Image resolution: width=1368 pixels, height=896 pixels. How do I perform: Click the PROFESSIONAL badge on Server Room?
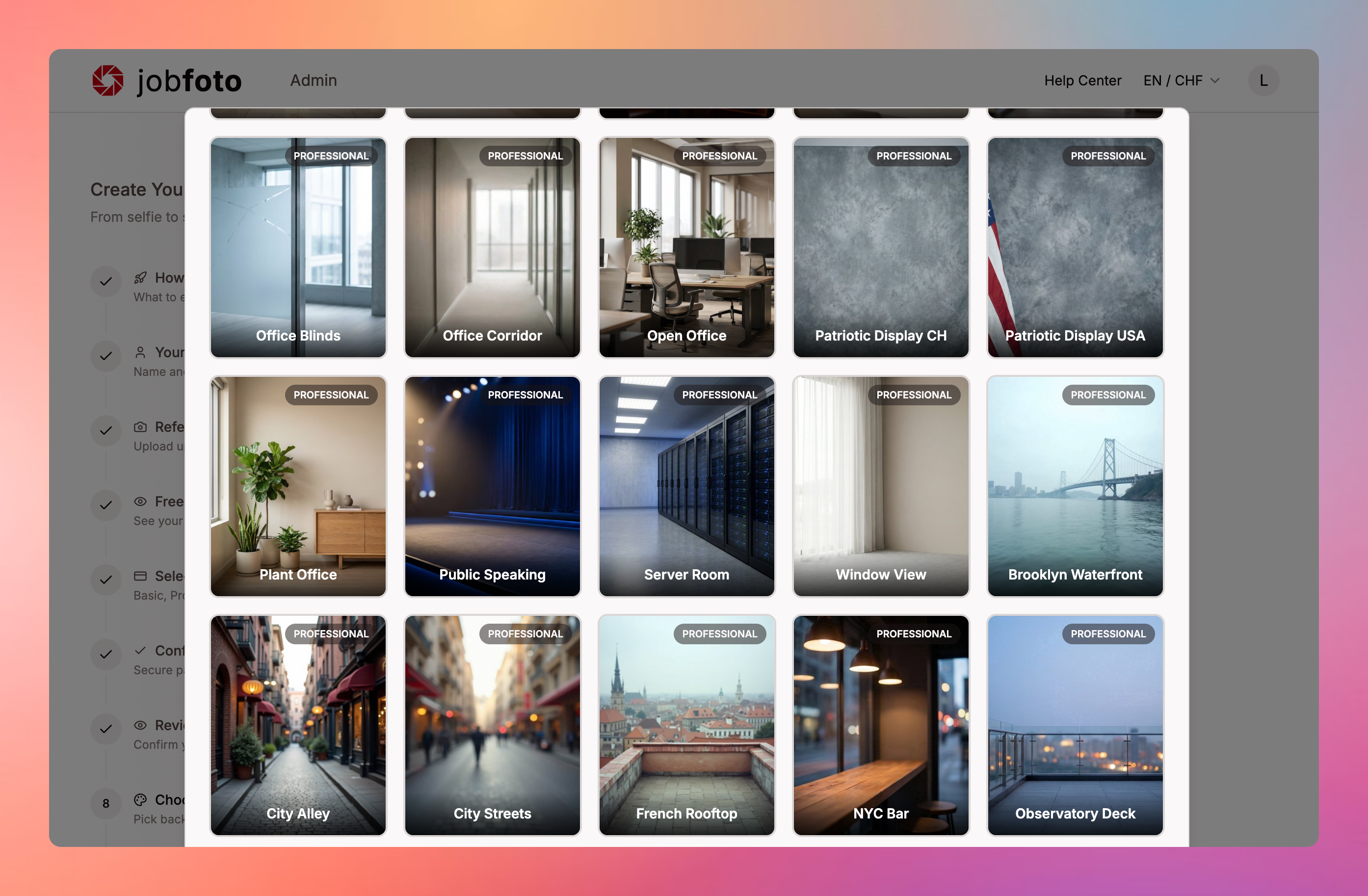tap(720, 395)
